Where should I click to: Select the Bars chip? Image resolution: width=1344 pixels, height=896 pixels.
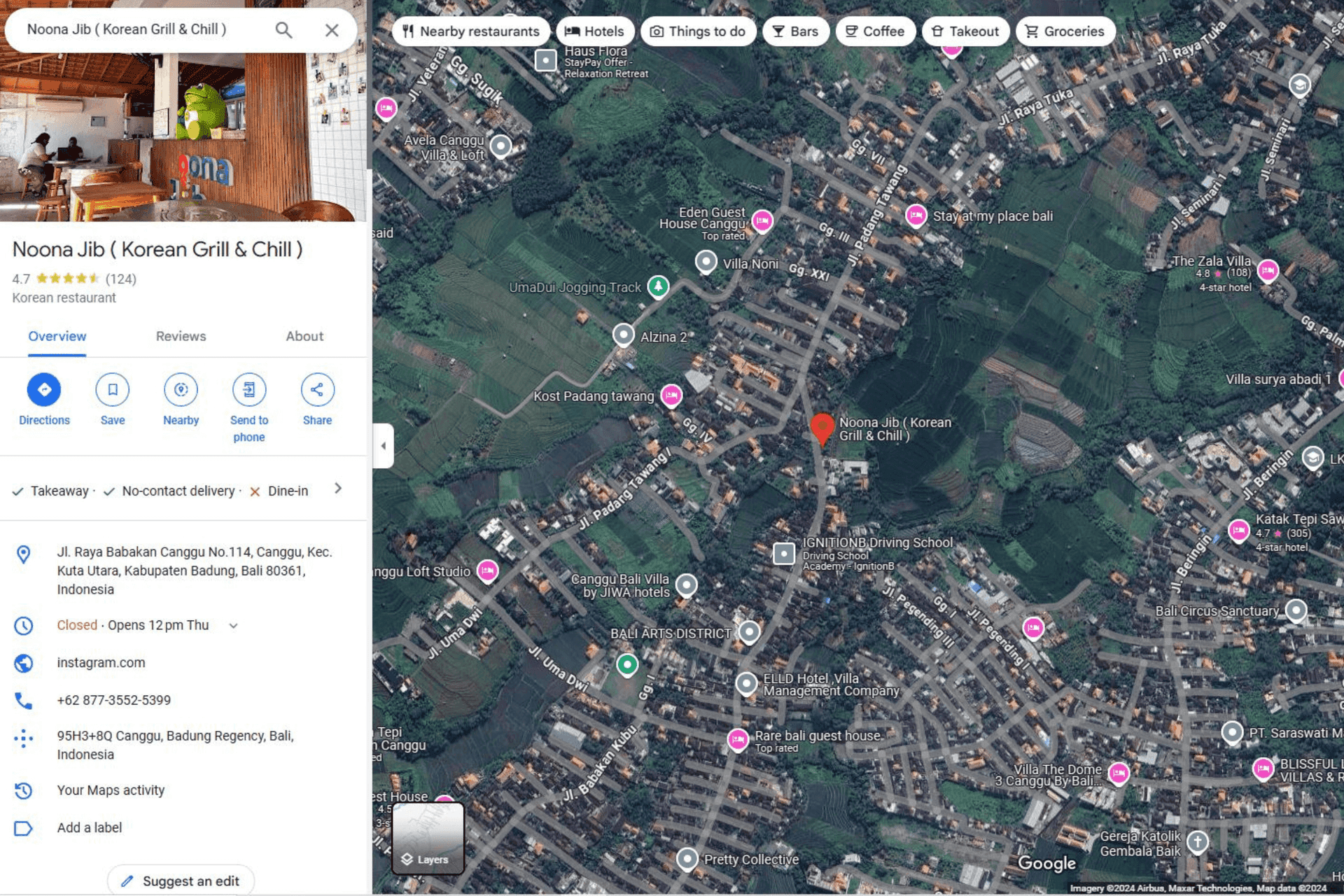(795, 31)
